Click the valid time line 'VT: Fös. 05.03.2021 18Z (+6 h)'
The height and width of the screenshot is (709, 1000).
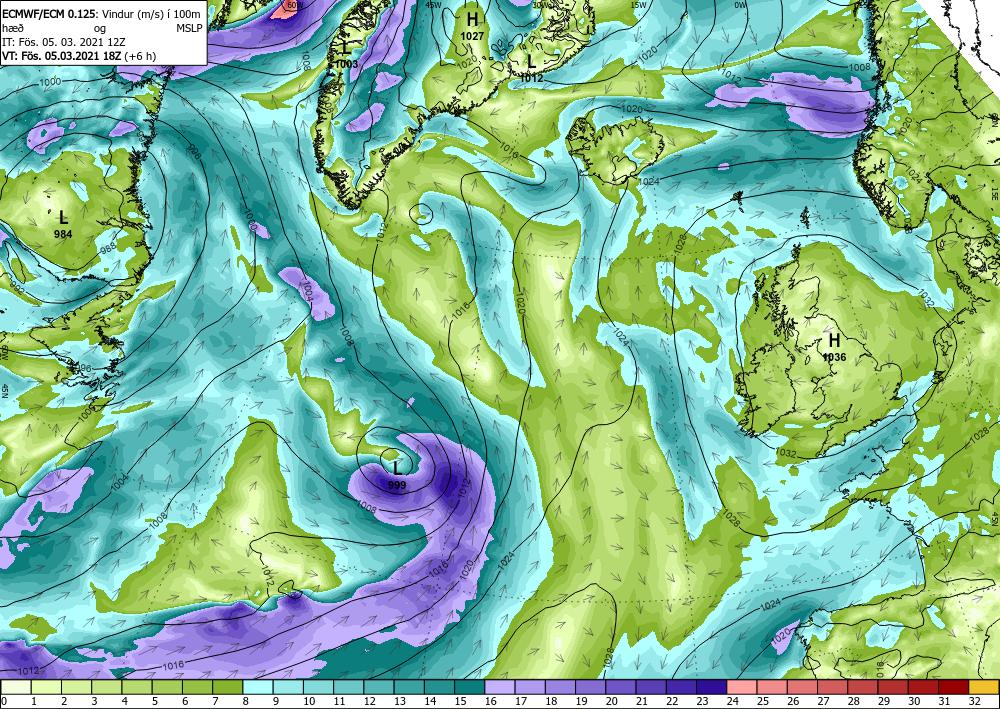(80, 56)
